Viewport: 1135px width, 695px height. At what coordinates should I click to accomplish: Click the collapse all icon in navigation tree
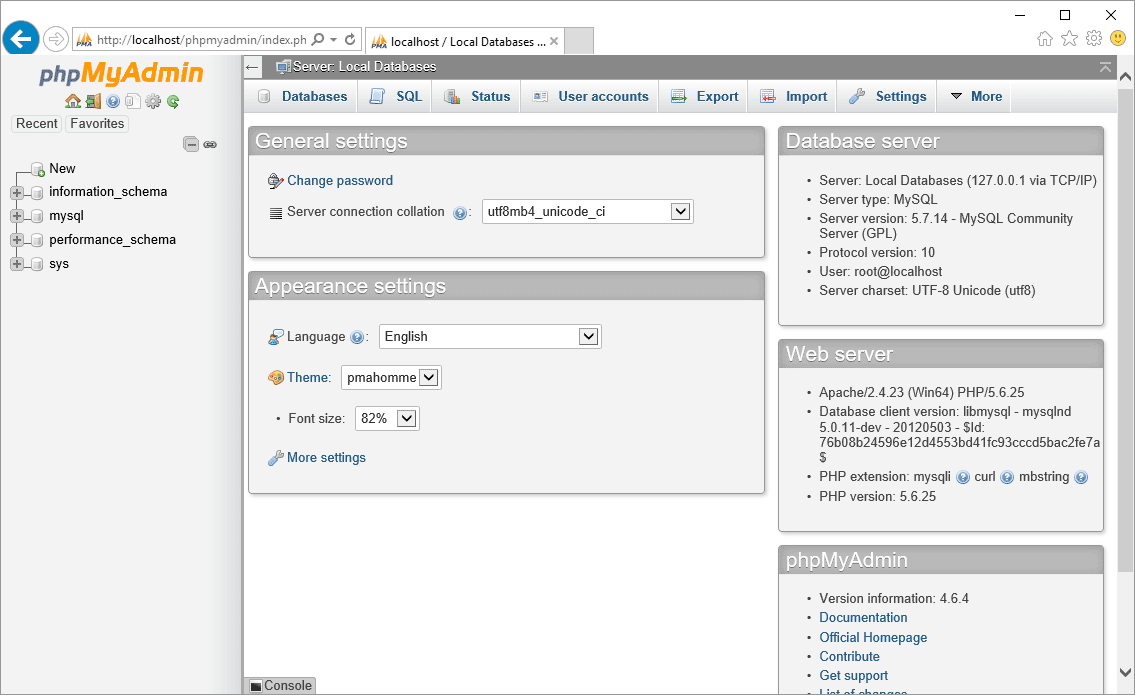(x=191, y=144)
